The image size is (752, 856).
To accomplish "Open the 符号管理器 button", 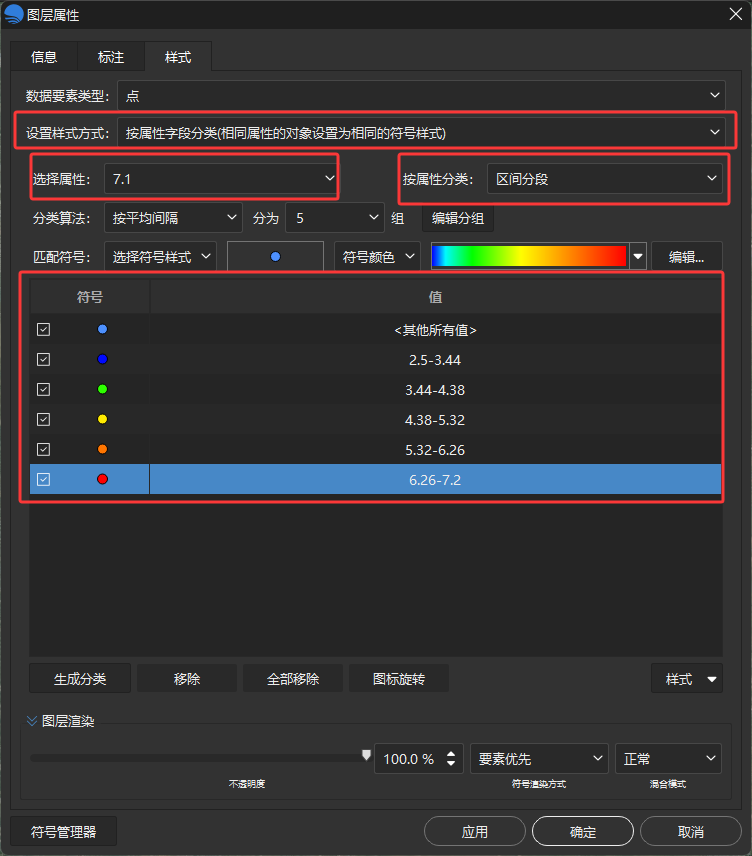I will tap(63, 831).
